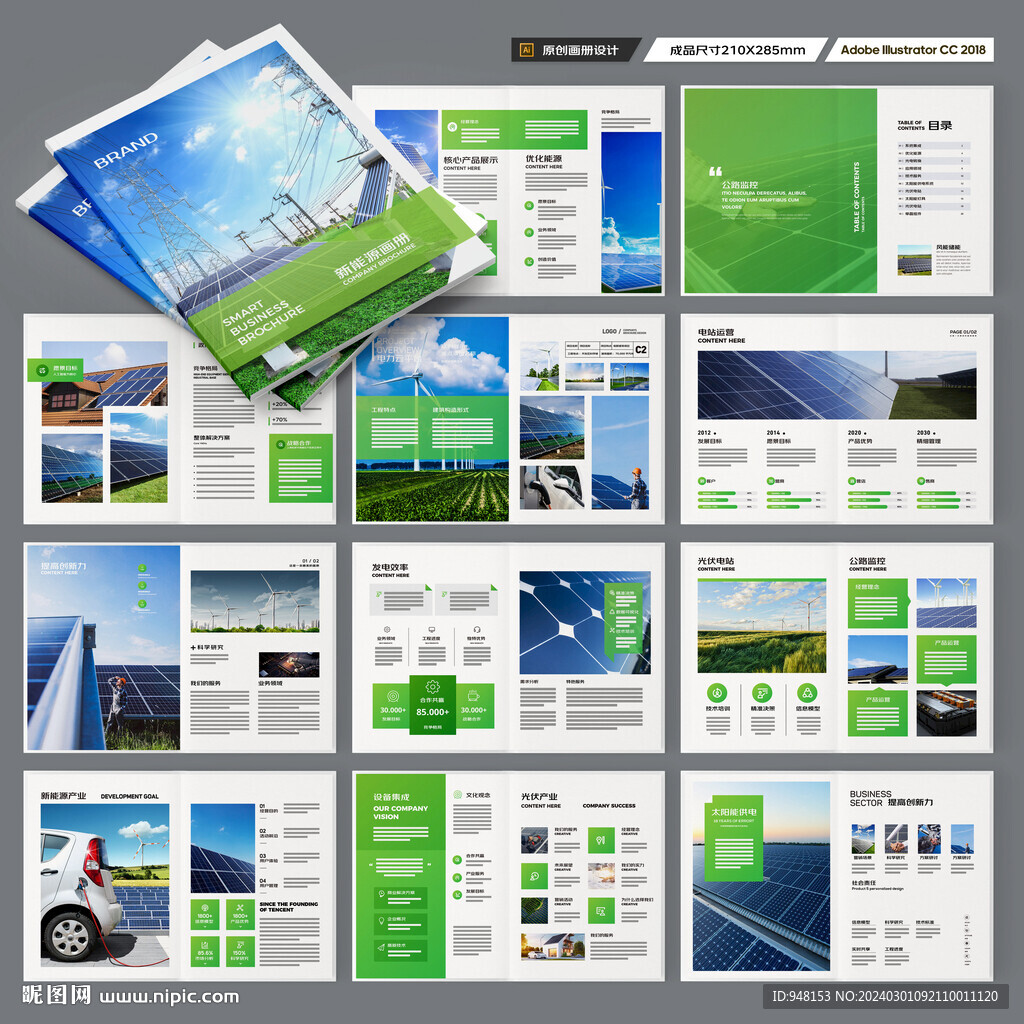Click the C2 box on the gallery page
This screenshot has height=1024, width=1024.
click(x=641, y=349)
